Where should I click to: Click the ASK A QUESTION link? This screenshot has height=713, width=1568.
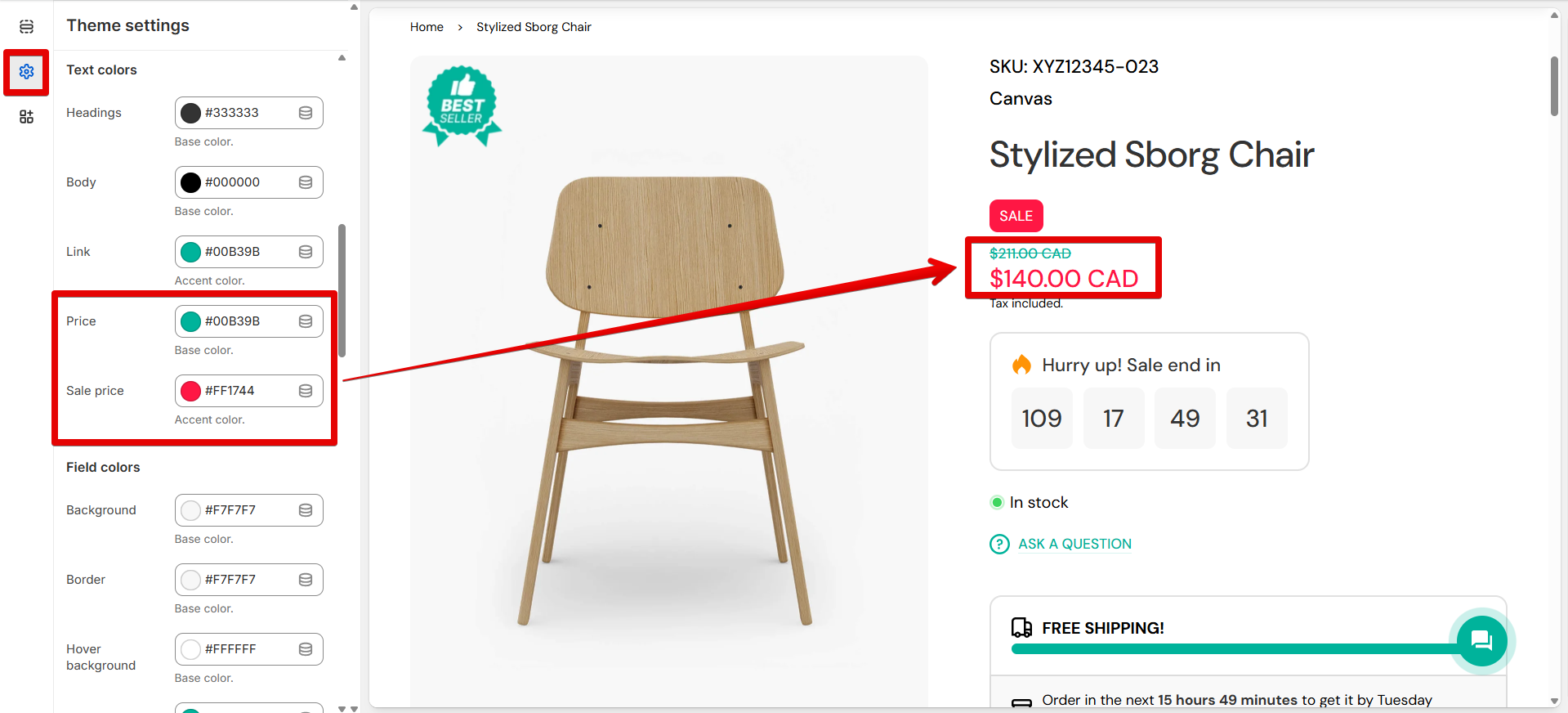[x=1074, y=545]
